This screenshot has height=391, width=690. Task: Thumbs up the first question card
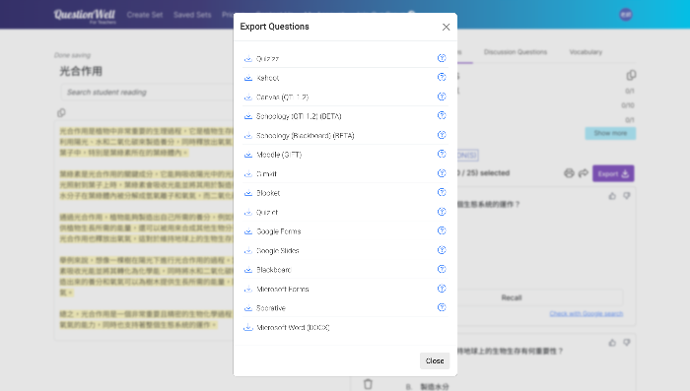612,196
